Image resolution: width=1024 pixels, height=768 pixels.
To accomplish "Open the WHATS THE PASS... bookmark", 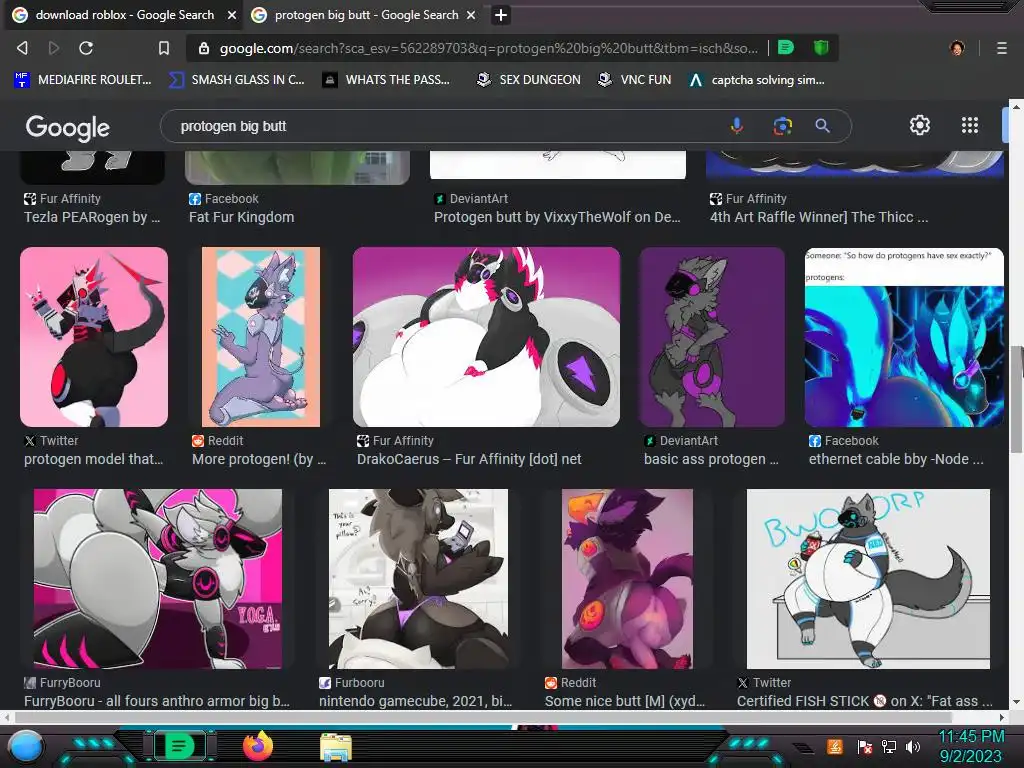I will click(387, 80).
